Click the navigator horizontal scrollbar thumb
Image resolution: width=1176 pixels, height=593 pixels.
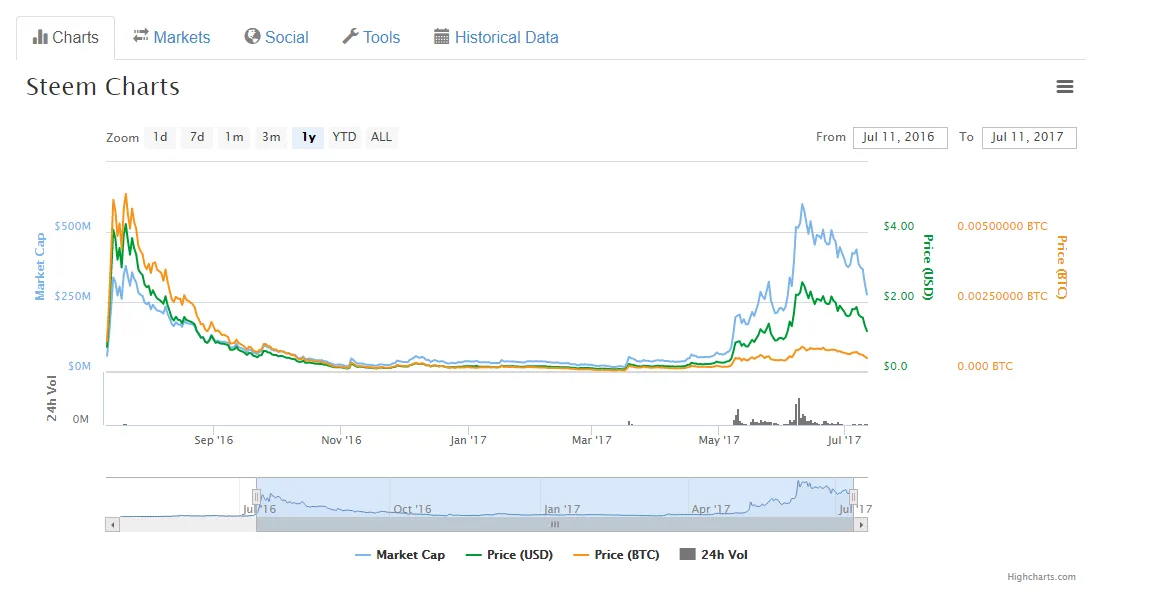tap(555, 525)
